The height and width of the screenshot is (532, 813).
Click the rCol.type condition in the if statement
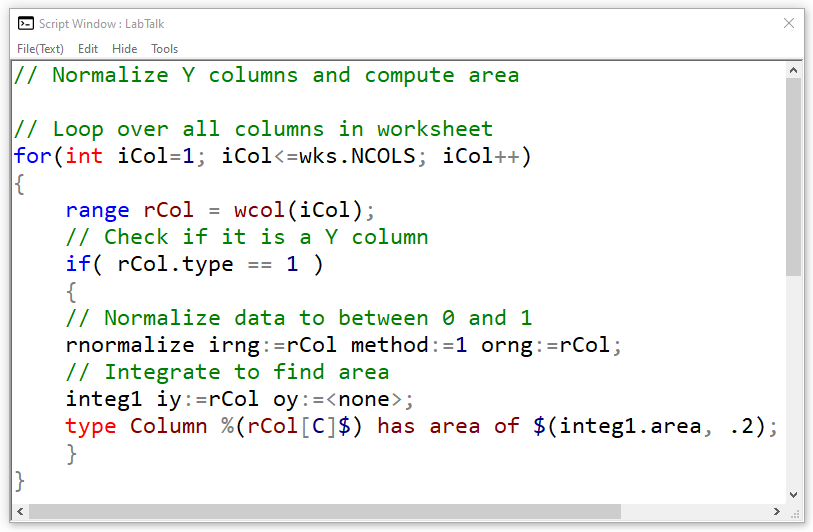175,264
